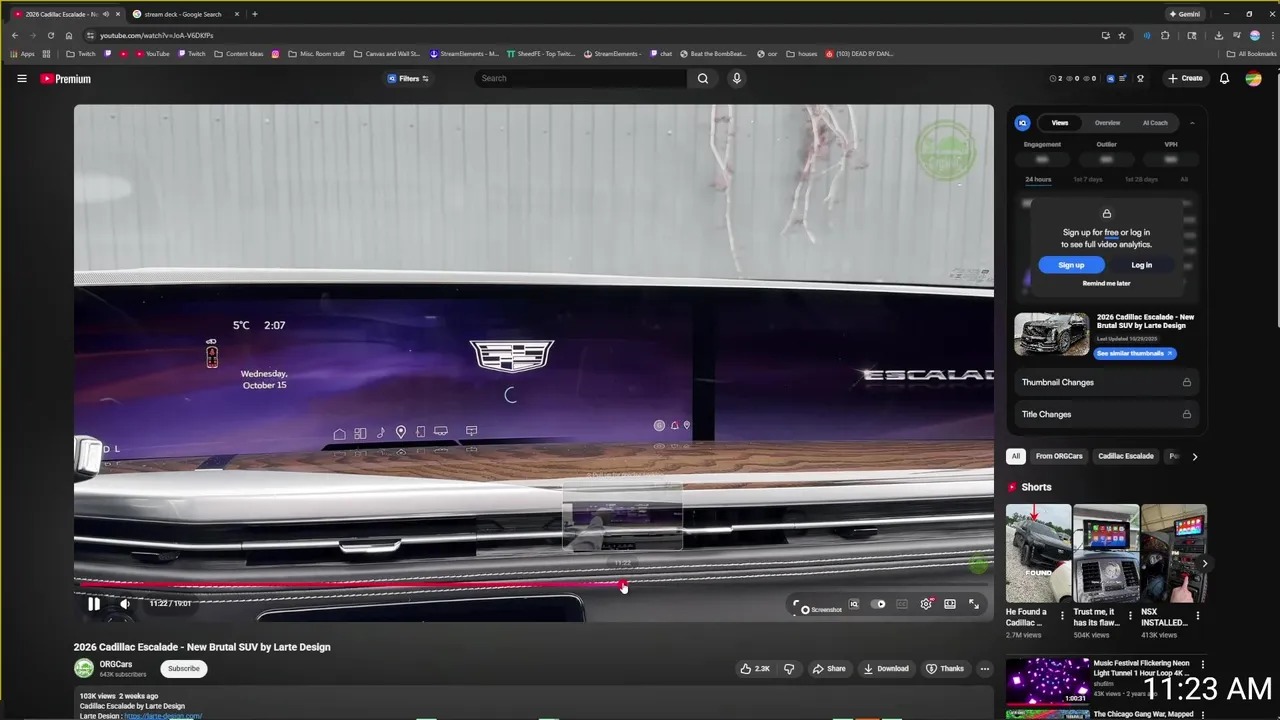Switch to Overview tab in vidIQ panel

[1107, 123]
